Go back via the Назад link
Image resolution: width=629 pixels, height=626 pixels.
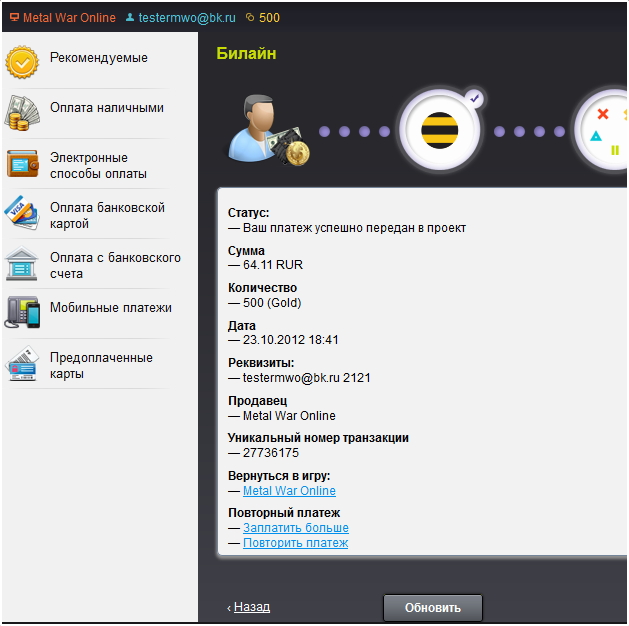pyautogui.click(x=252, y=607)
